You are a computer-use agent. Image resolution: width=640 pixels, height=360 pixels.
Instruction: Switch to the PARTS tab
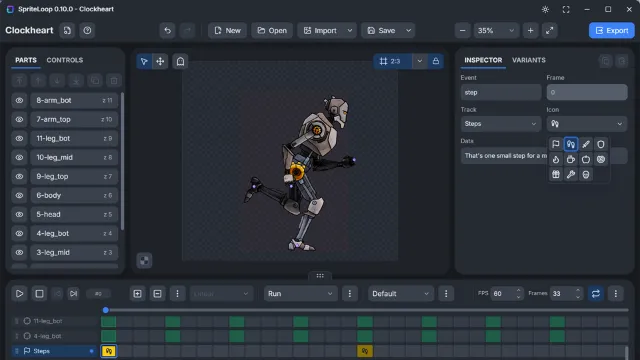(26, 60)
